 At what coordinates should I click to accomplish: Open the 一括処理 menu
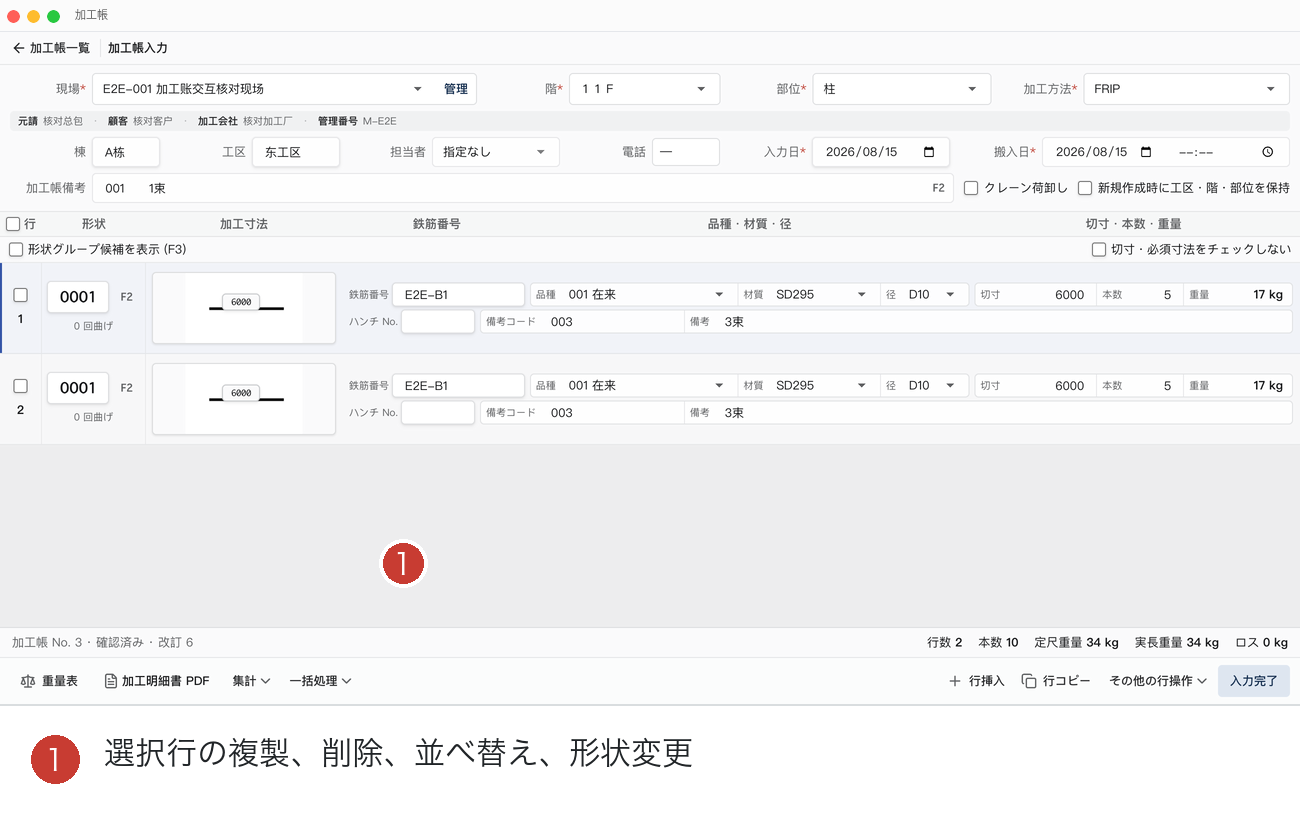pos(320,681)
